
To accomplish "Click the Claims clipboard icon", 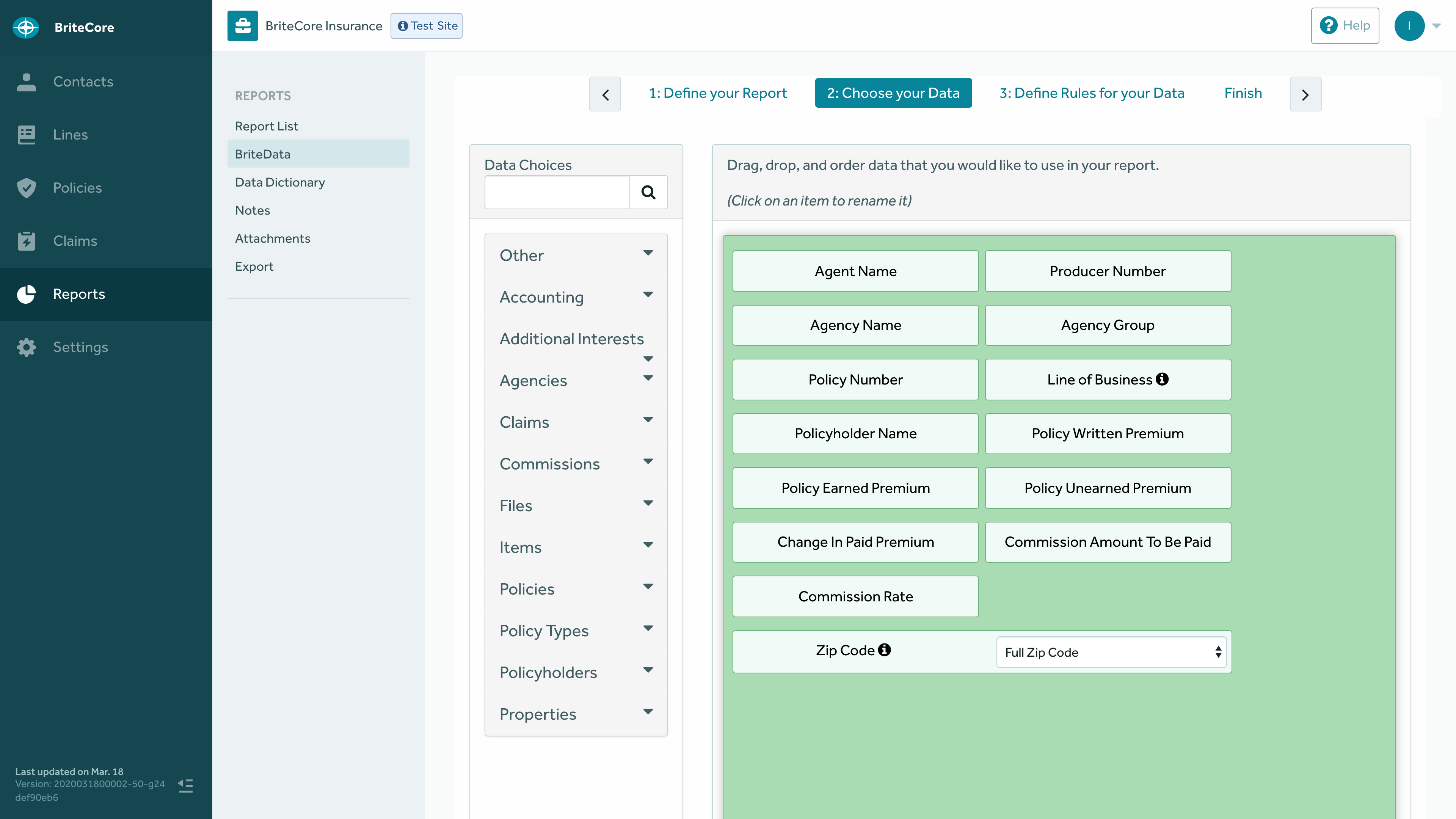I will tap(26, 241).
